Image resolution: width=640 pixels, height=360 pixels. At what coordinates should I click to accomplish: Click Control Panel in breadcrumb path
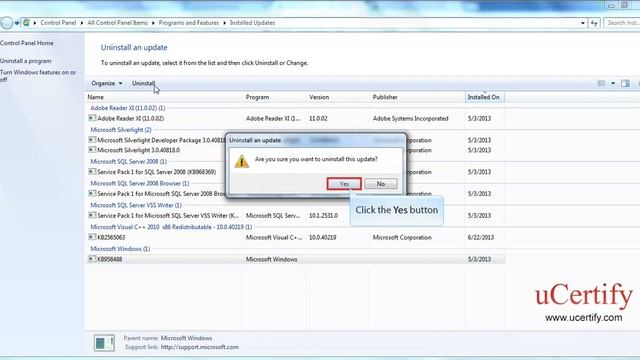(x=58, y=23)
